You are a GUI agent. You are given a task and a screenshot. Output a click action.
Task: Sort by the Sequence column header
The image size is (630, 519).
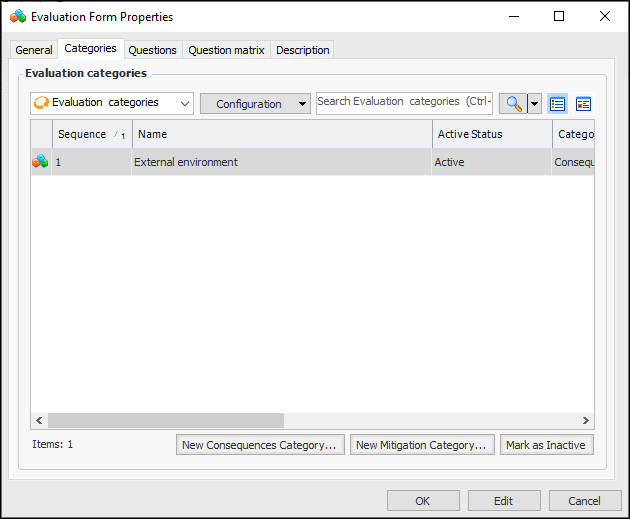[92, 134]
